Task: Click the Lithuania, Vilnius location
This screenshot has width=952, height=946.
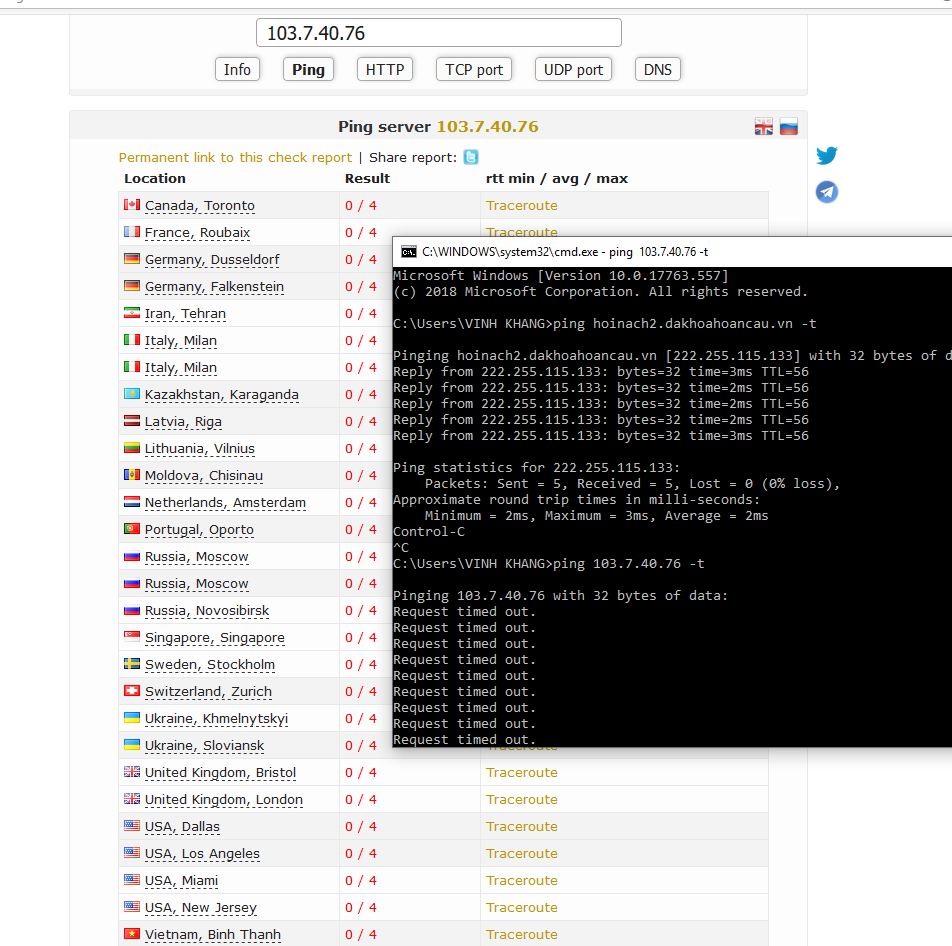Action: pyautogui.click(x=200, y=449)
